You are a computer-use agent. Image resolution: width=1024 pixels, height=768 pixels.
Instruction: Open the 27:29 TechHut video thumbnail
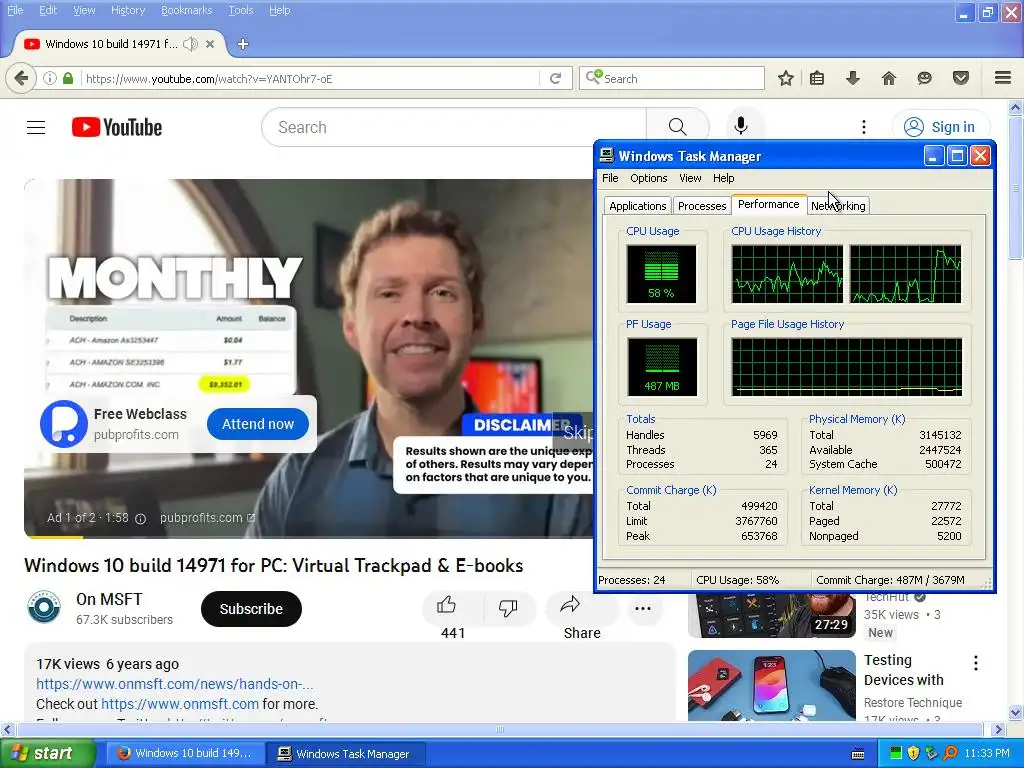pos(771,616)
